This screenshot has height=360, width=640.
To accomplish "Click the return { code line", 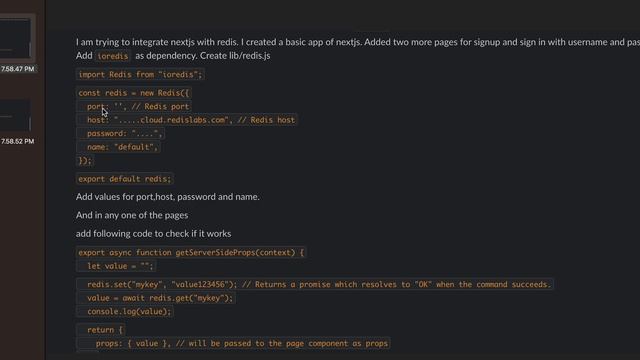I will pyautogui.click(x=100, y=330).
